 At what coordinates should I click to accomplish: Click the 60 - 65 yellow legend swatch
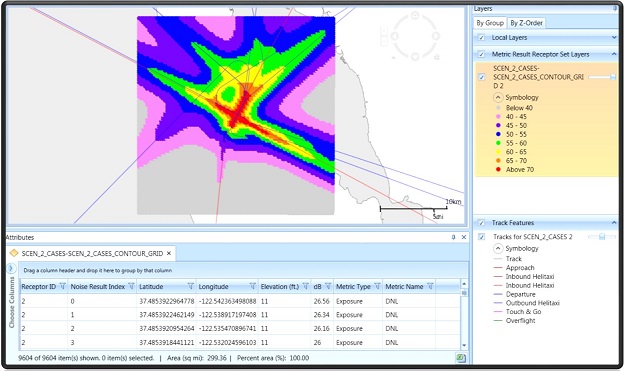(x=498, y=152)
